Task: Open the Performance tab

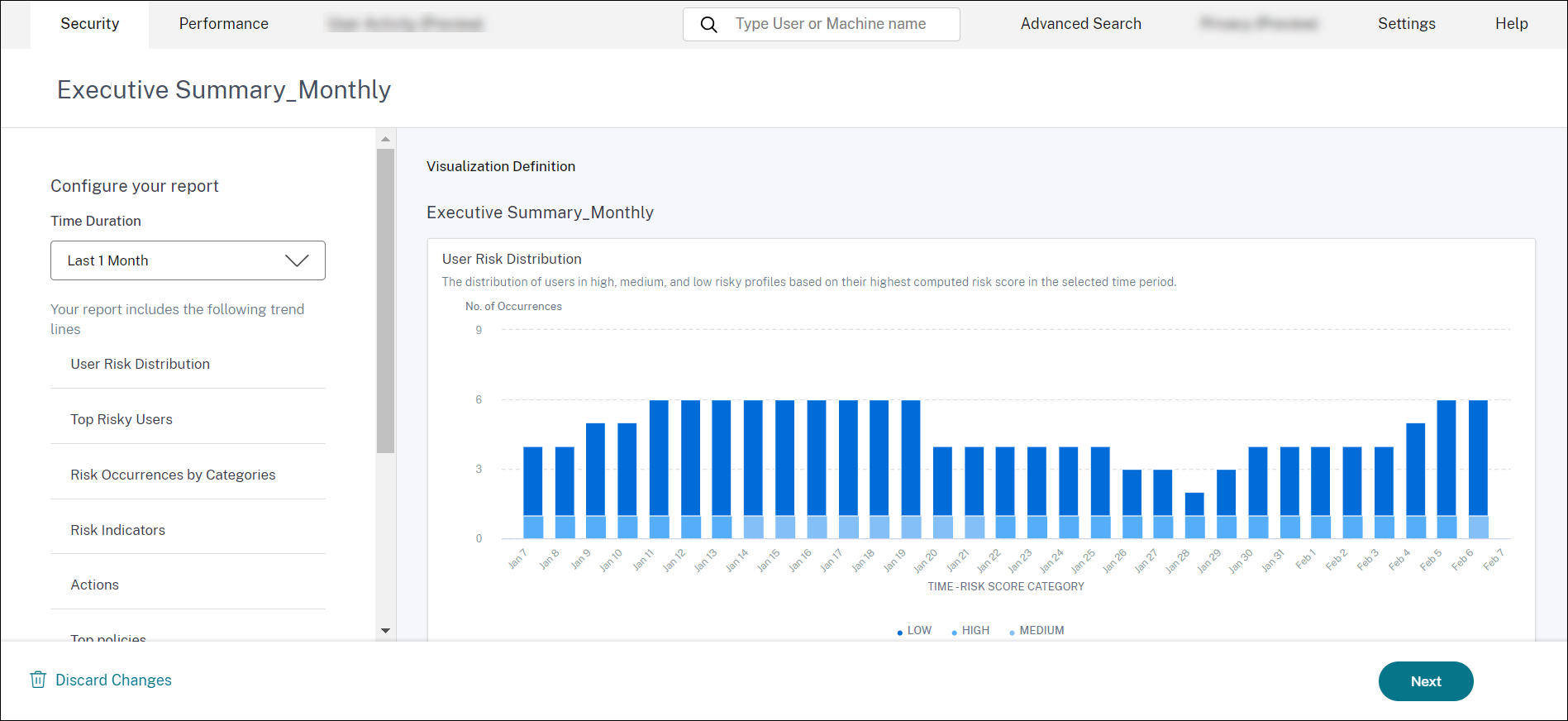Action: point(223,24)
